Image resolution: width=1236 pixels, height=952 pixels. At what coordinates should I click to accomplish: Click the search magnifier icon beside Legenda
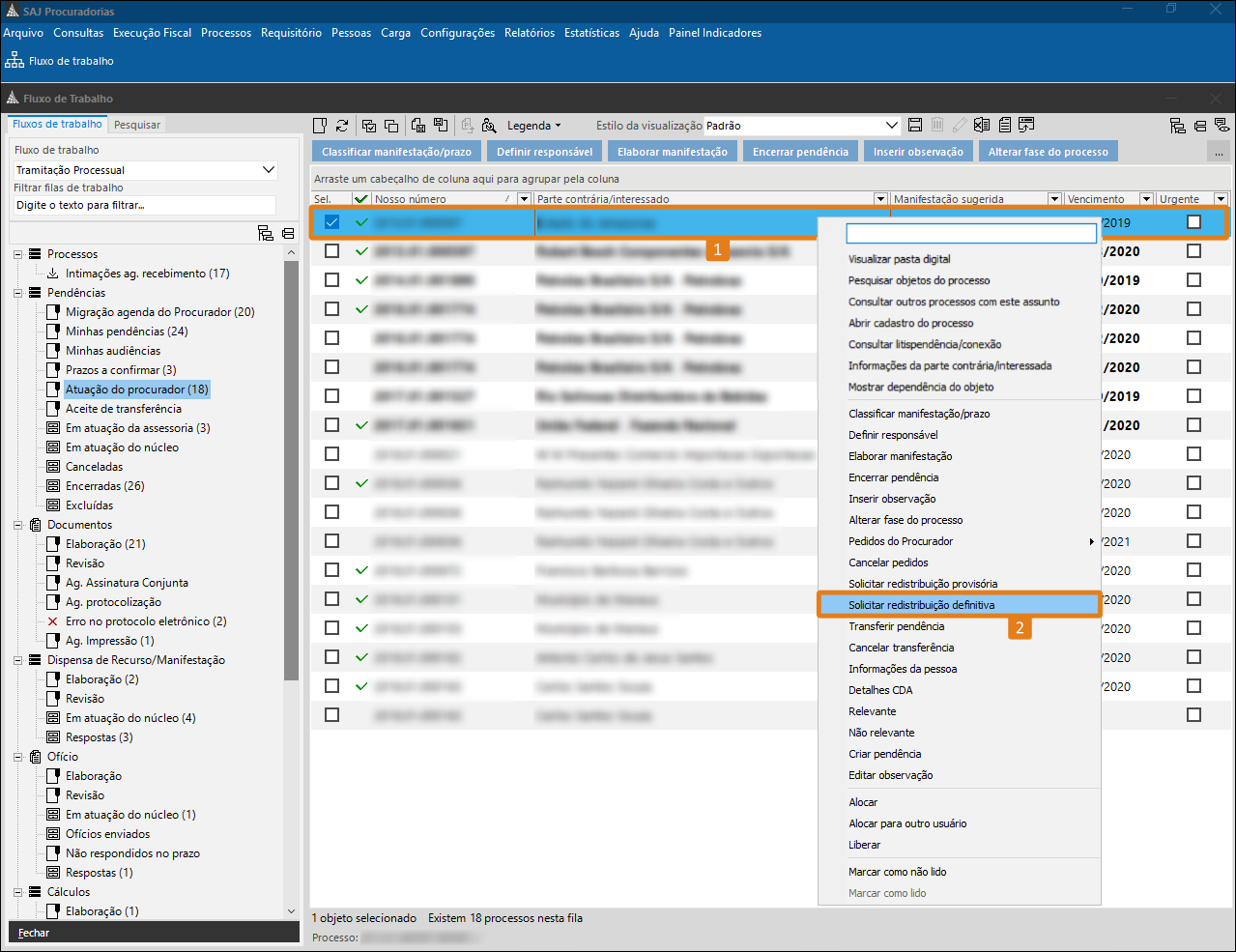tap(489, 126)
